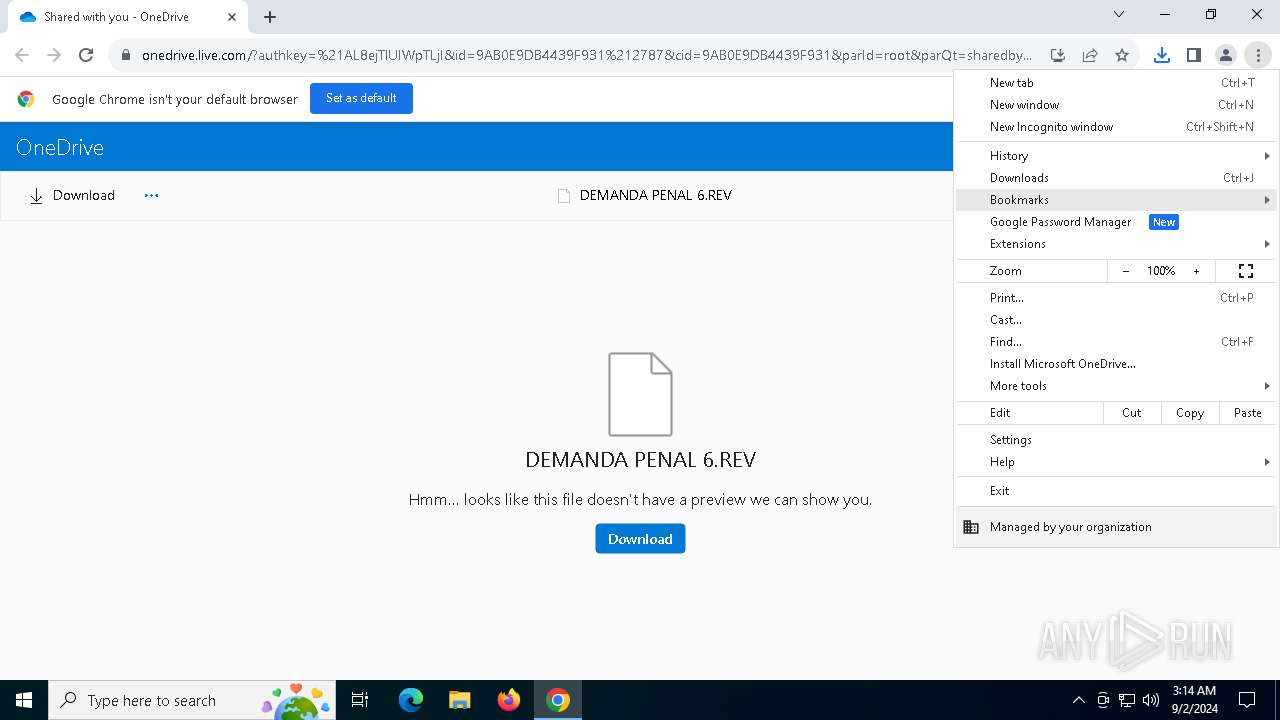This screenshot has height=720, width=1280.
Task: Open File Explorer from taskbar
Action: 459,700
